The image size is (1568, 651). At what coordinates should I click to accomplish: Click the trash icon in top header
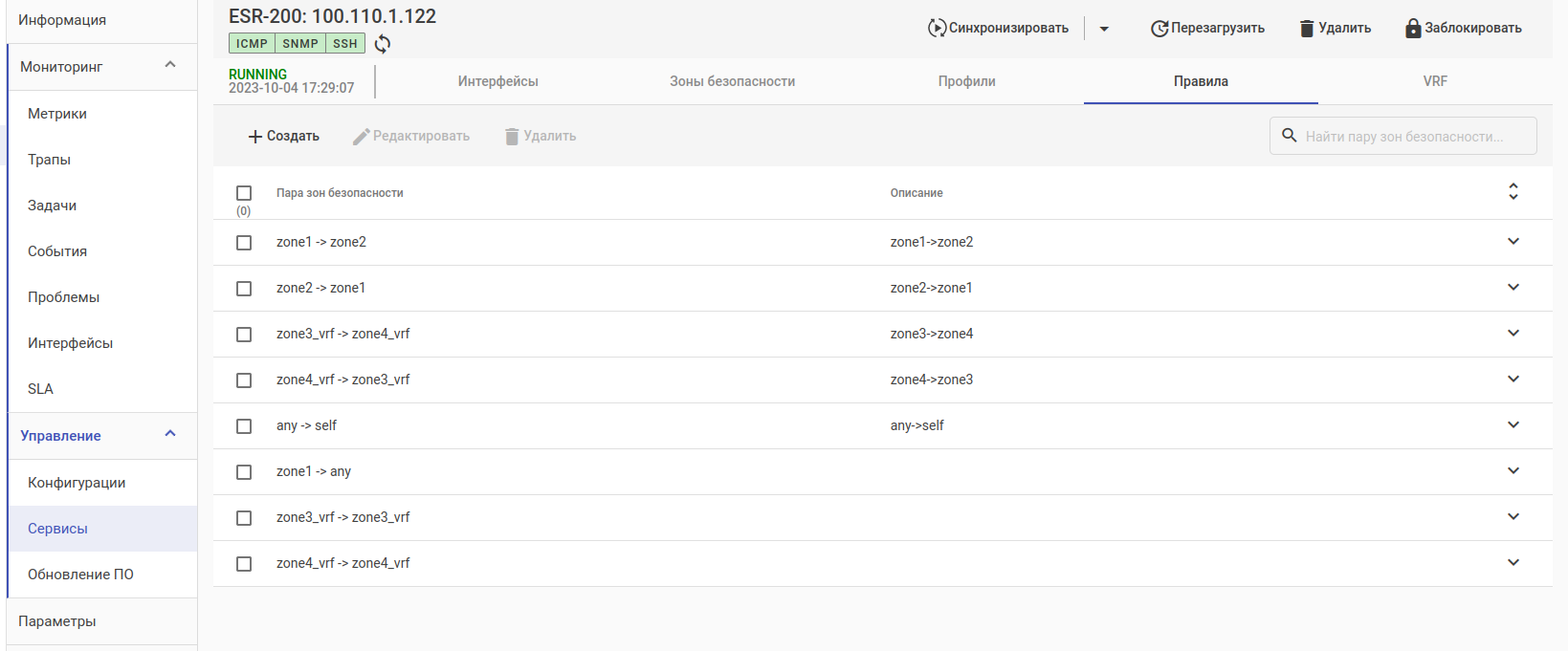(x=1307, y=29)
